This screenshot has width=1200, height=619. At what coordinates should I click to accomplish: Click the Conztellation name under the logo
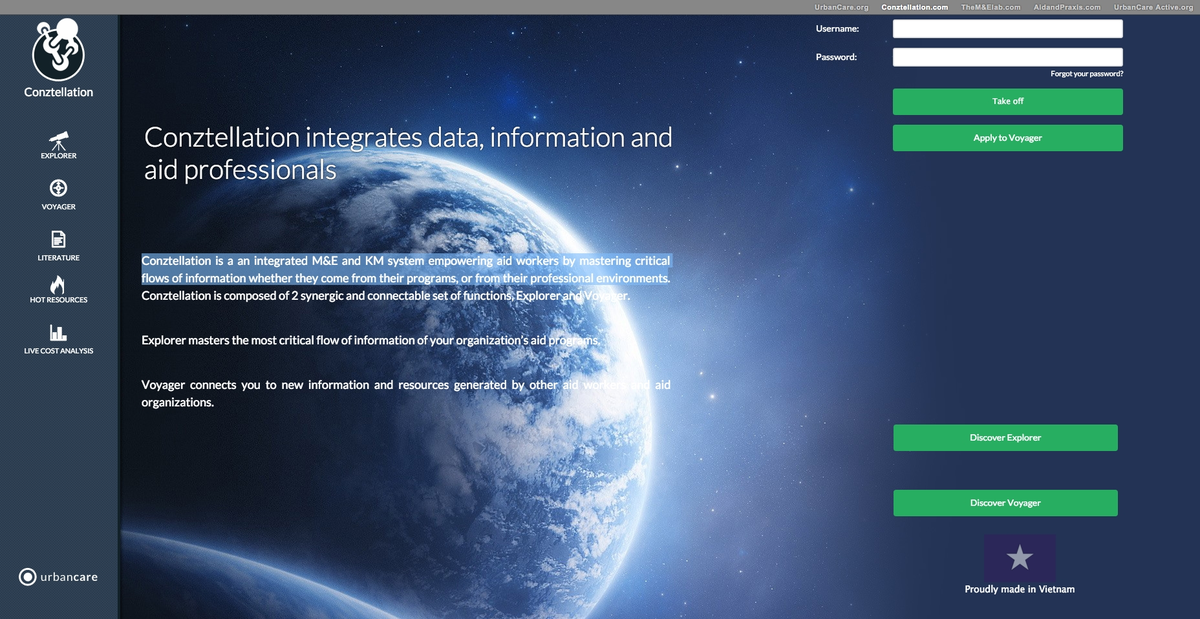coord(58,92)
